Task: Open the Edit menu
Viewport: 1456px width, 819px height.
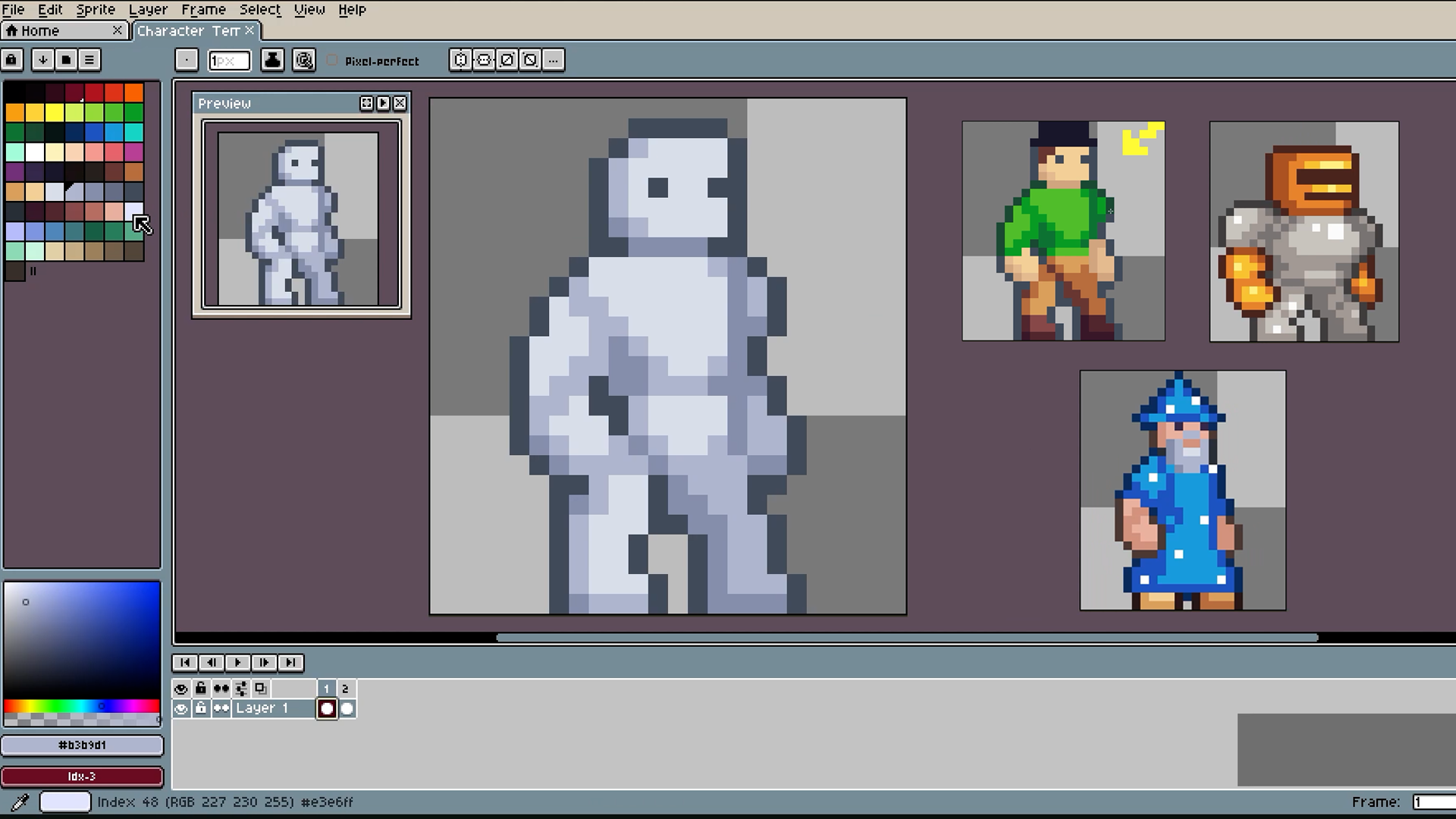Action: coord(50,10)
